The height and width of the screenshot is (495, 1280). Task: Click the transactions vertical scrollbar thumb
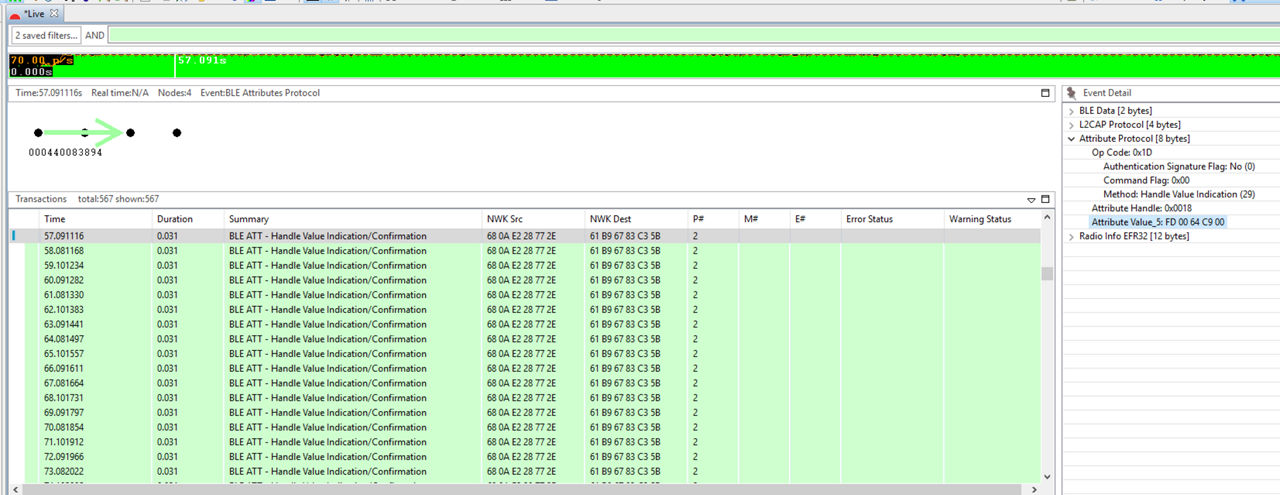click(1047, 274)
